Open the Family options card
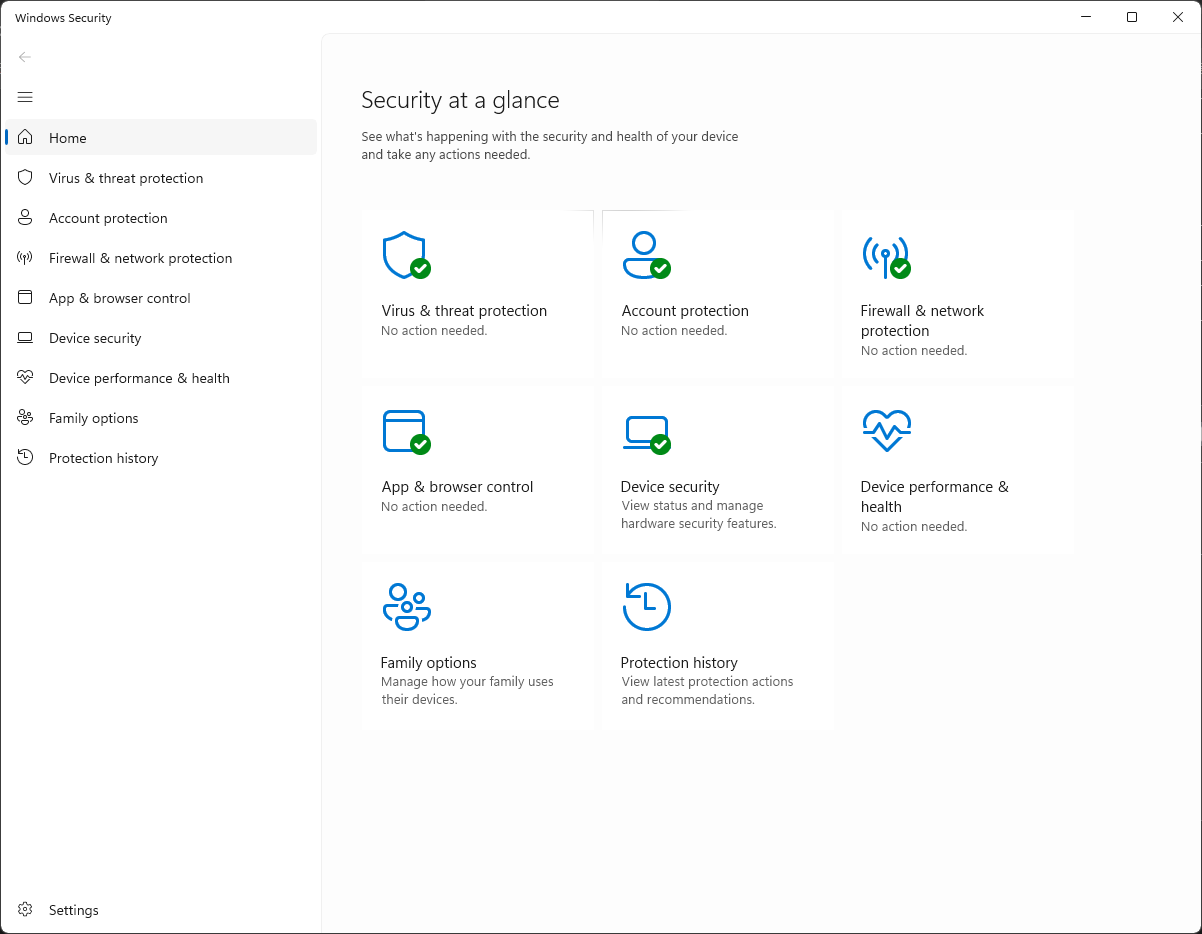1202x934 pixels. [x=477, y=645]
